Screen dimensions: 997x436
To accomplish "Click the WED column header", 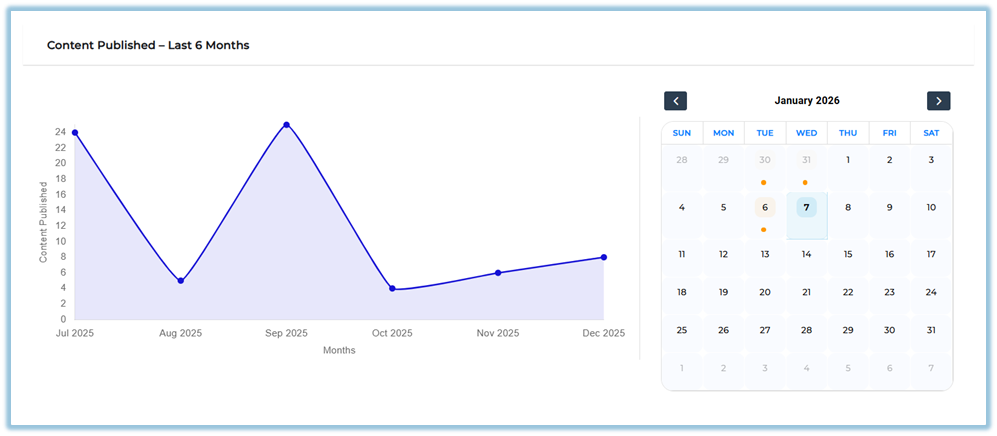I will pyautogui.click(x=806, y=133).
